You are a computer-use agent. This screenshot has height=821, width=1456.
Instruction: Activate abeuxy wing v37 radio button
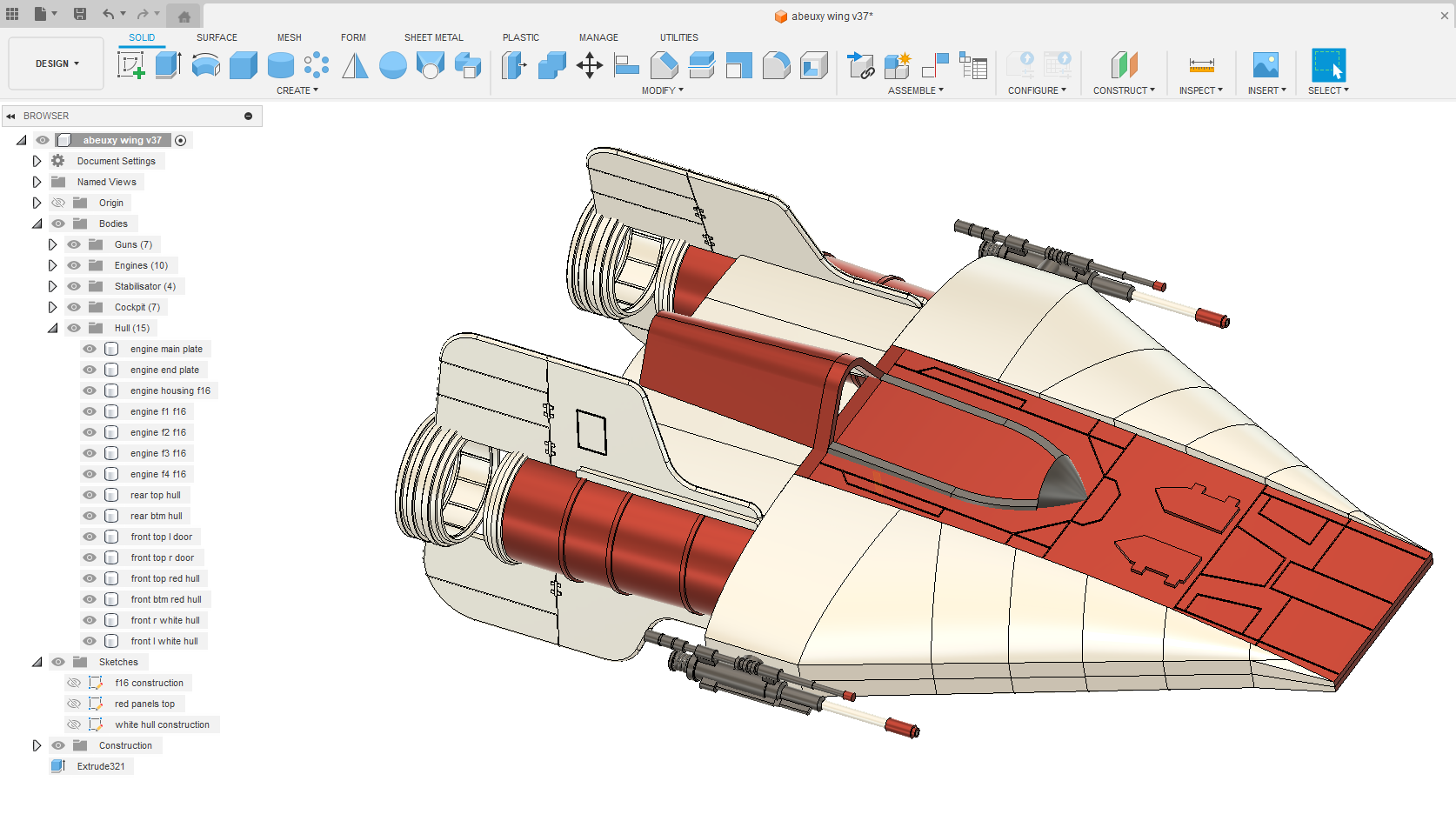180,140
